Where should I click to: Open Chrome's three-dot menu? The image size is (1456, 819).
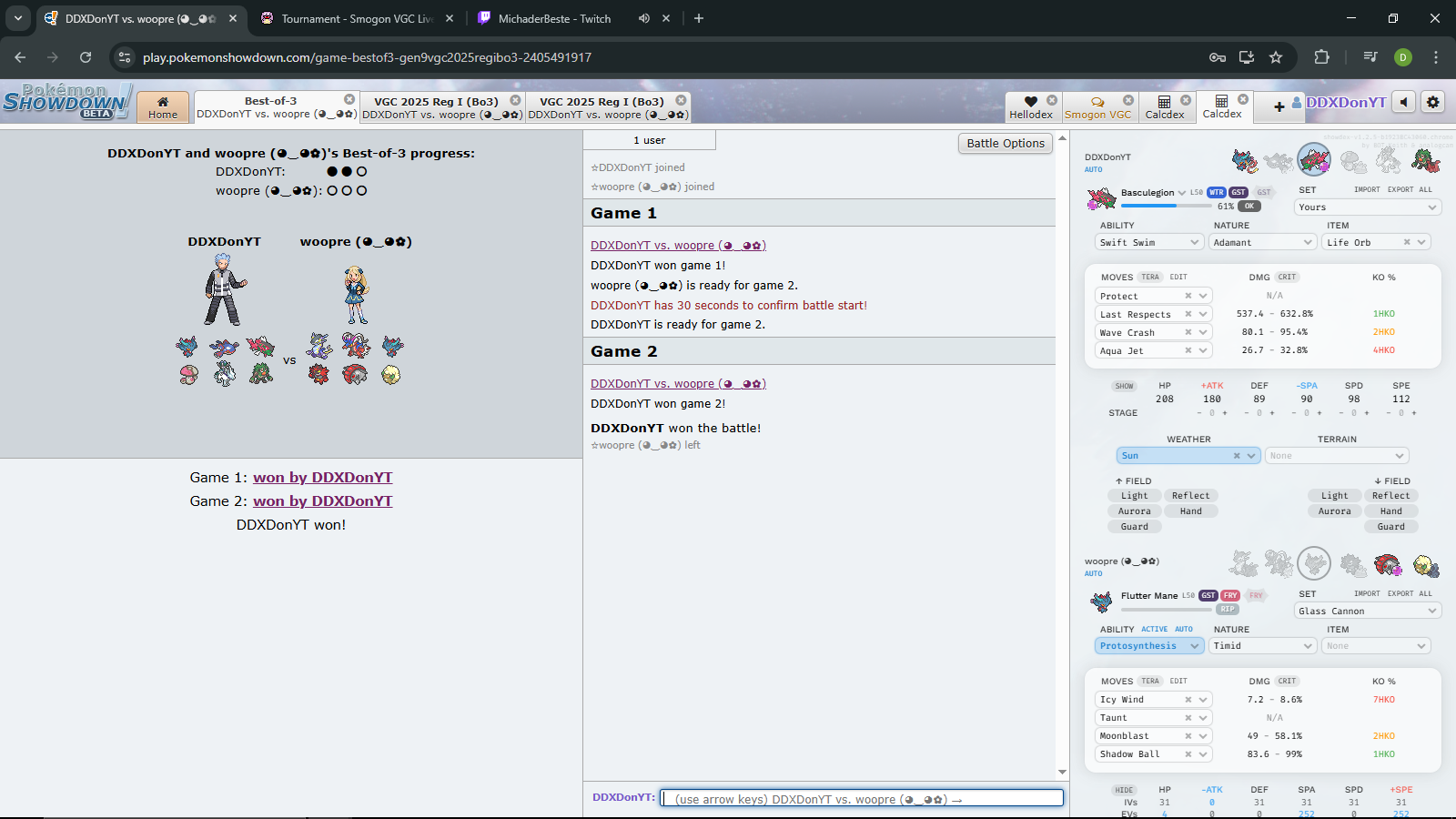pyautogui.click(x=1436, y=57)
